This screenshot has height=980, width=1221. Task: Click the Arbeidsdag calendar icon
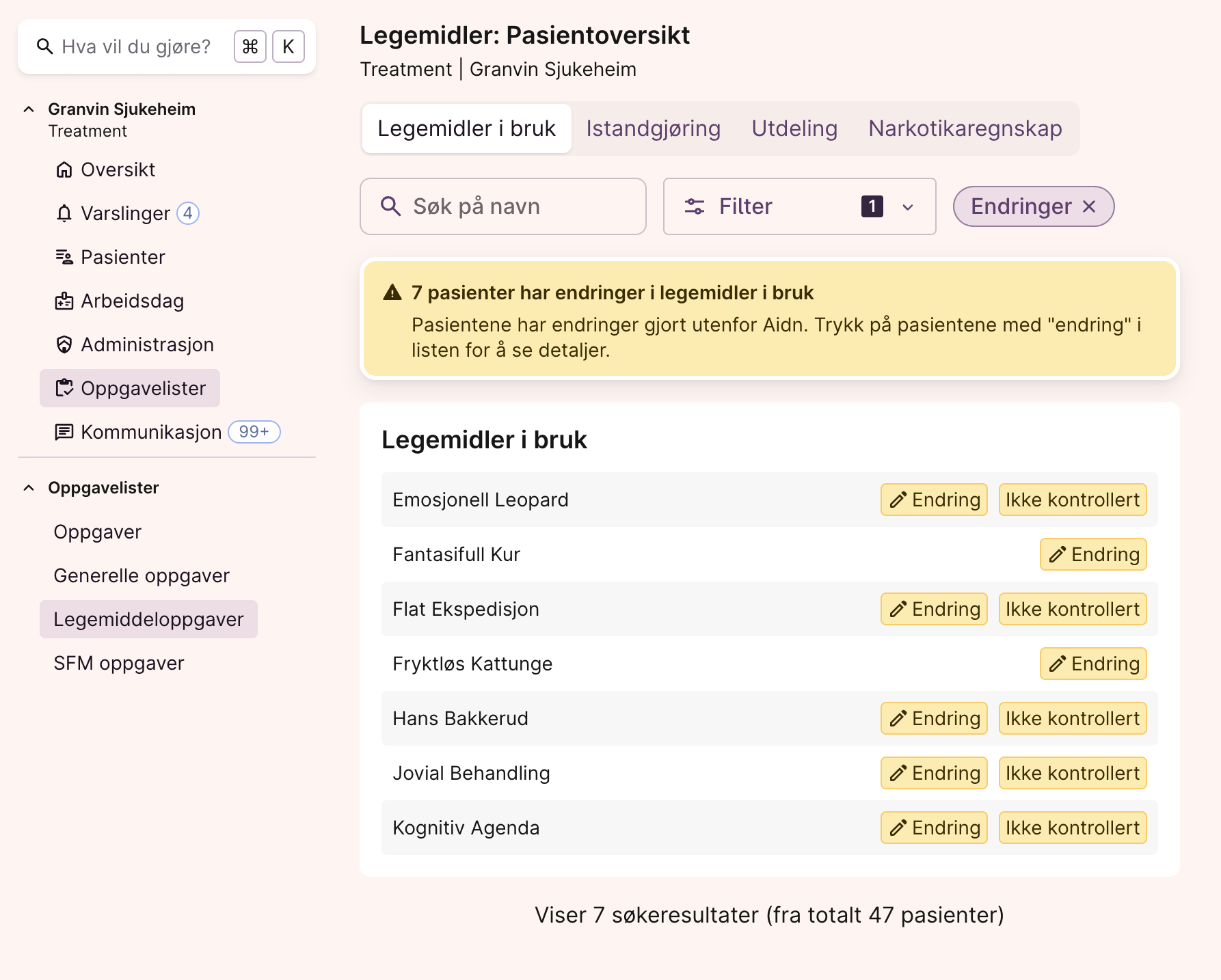pos(64,301)
